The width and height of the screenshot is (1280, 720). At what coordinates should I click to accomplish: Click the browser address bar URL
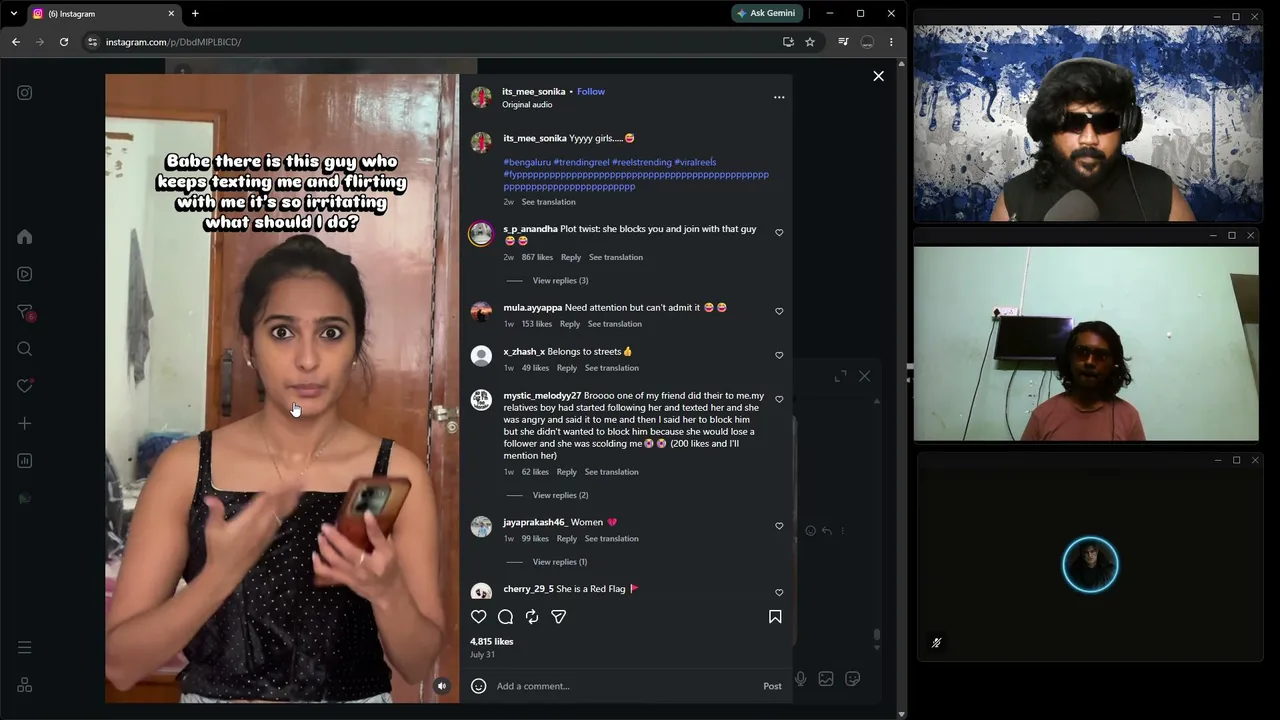174,42
